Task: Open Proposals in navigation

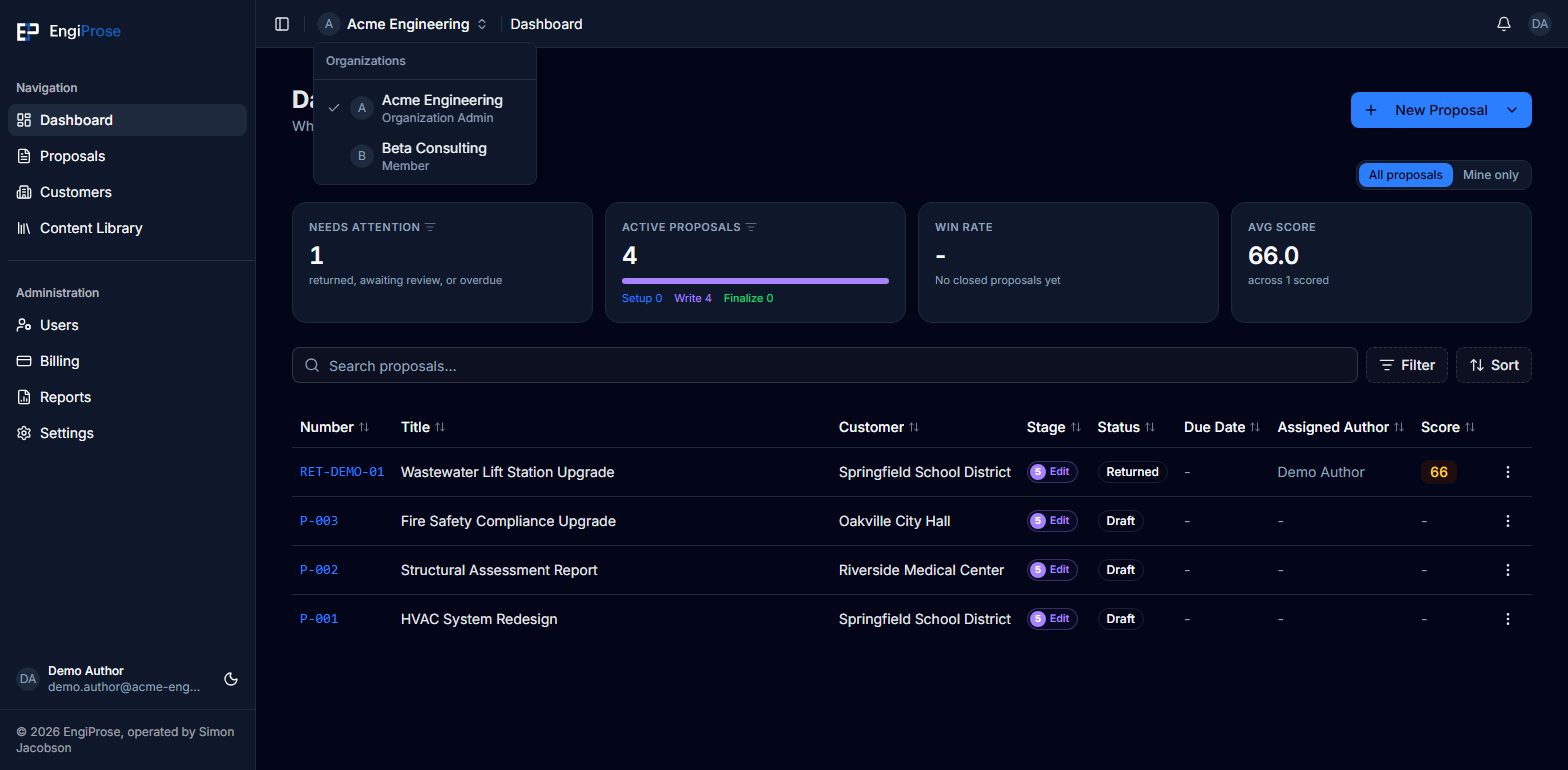Action: 127,156
